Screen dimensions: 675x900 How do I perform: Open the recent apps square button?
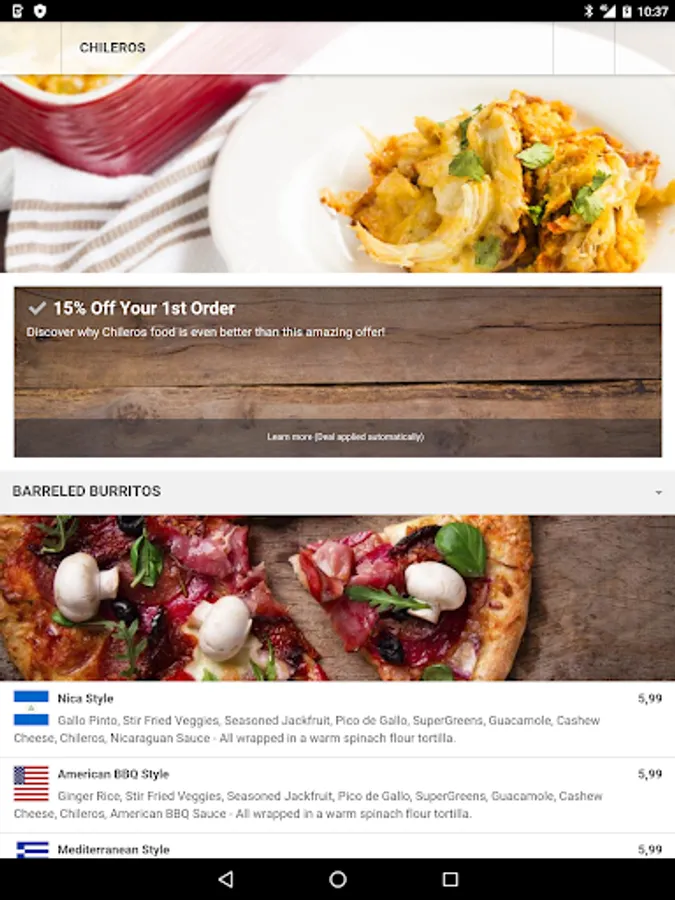coord(451,879)
